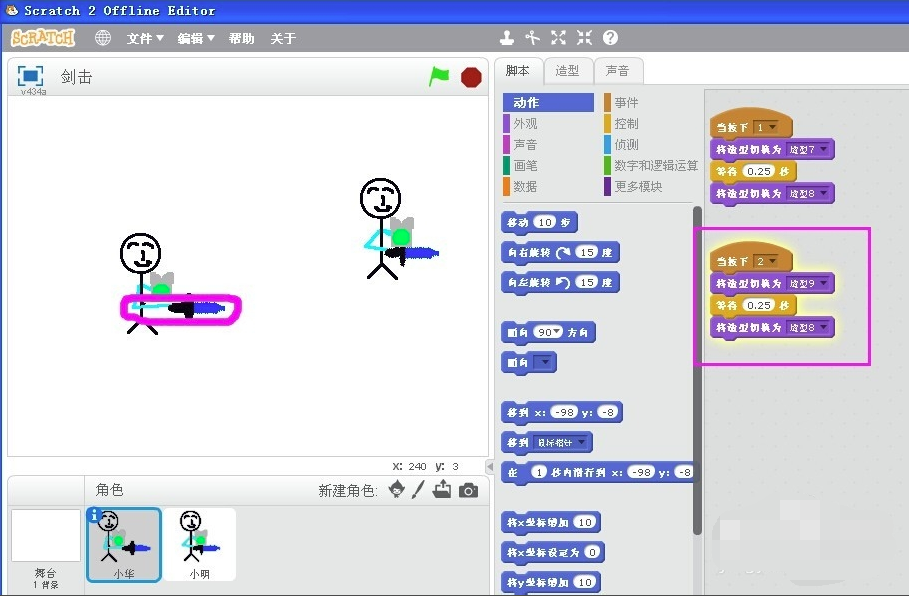Edit seconds field in 秒内滑行到 block
Screen dimensions: 909x596
(539, 473)
